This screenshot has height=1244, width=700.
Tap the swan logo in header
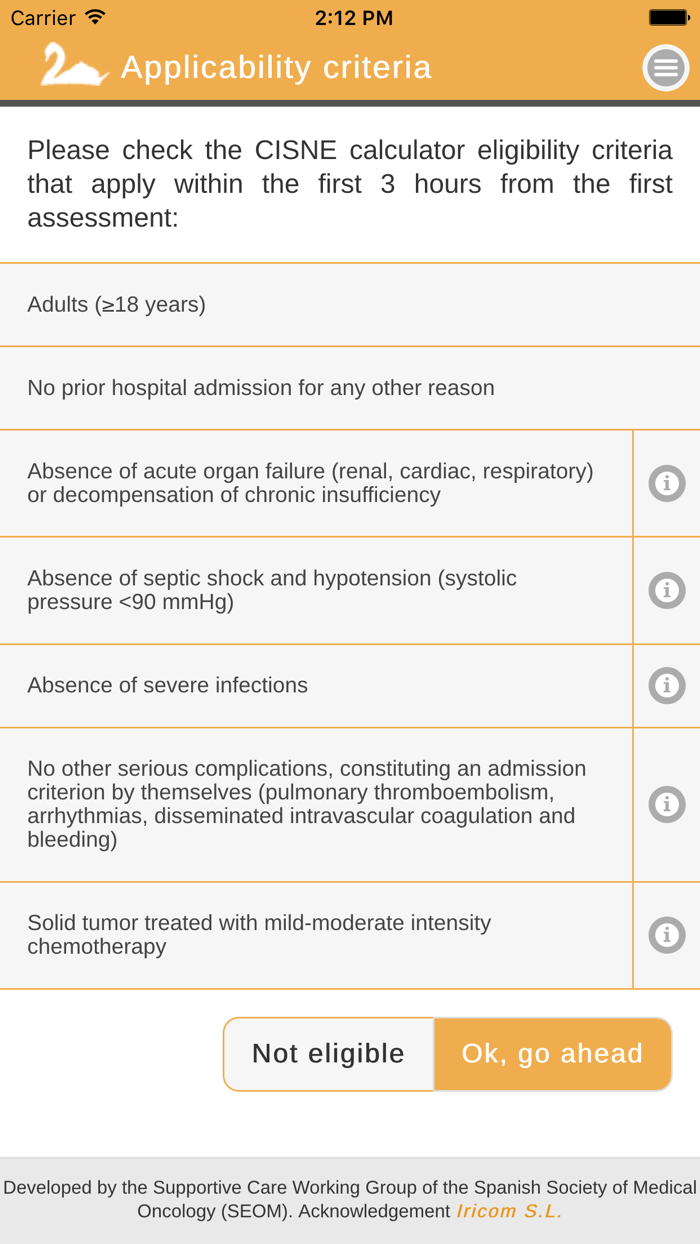point(74,66)
